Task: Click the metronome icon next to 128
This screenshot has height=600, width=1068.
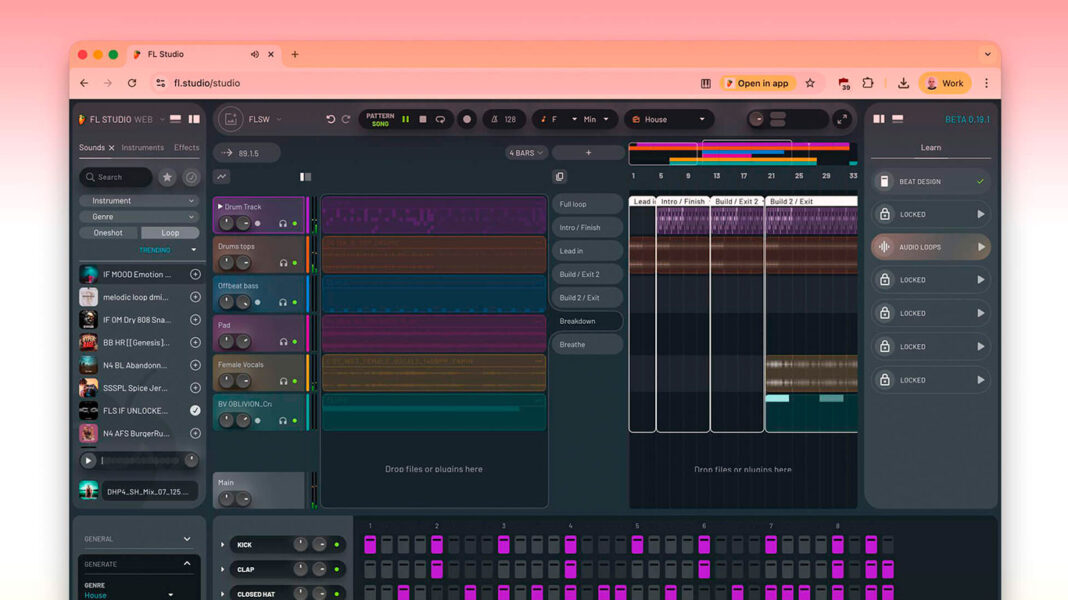Action: click(x=492, y=119)
